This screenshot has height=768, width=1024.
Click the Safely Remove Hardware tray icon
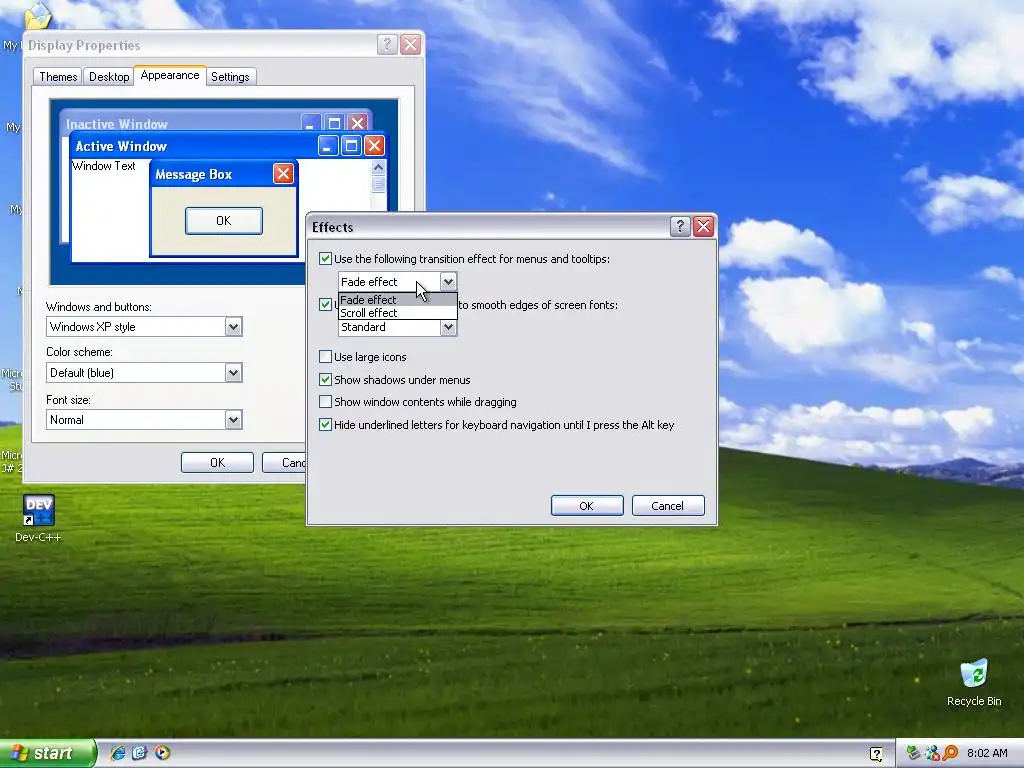point(914,753)
